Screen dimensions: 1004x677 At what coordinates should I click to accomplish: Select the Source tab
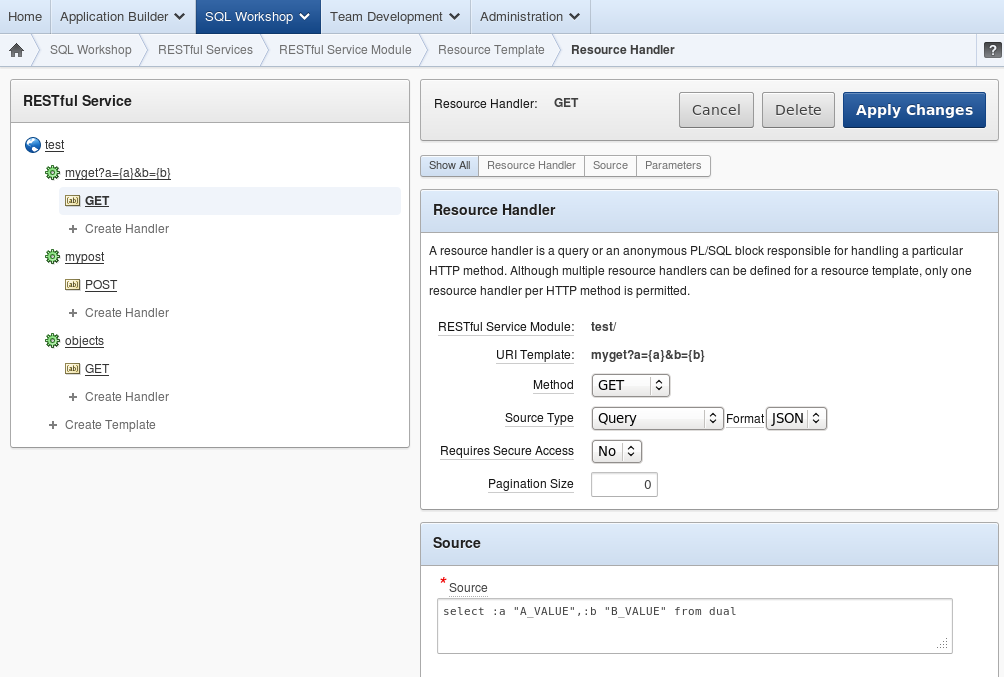tap(610, 165)
